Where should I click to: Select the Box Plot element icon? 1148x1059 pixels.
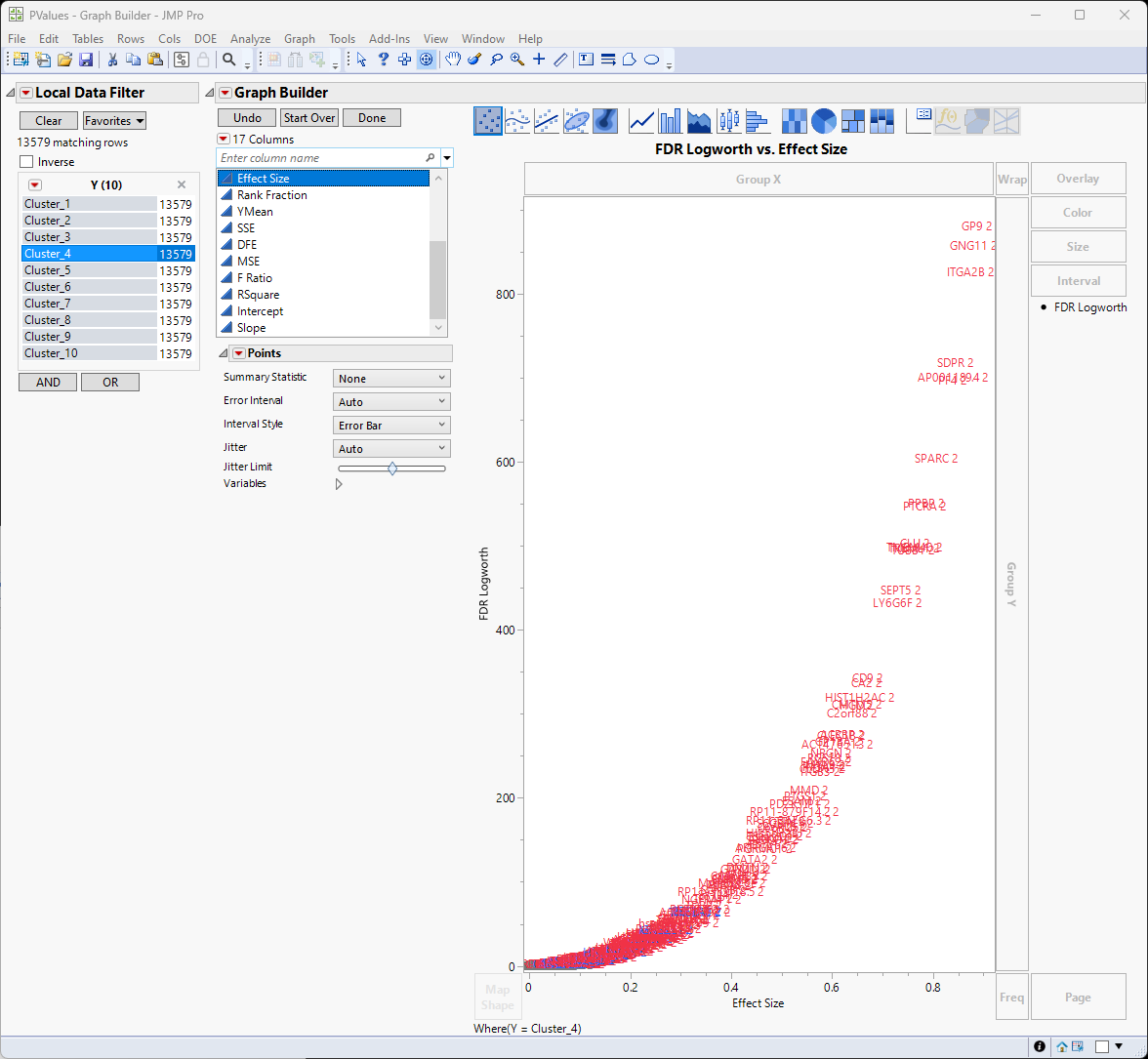pyautogui.click(x=728, y=120)
